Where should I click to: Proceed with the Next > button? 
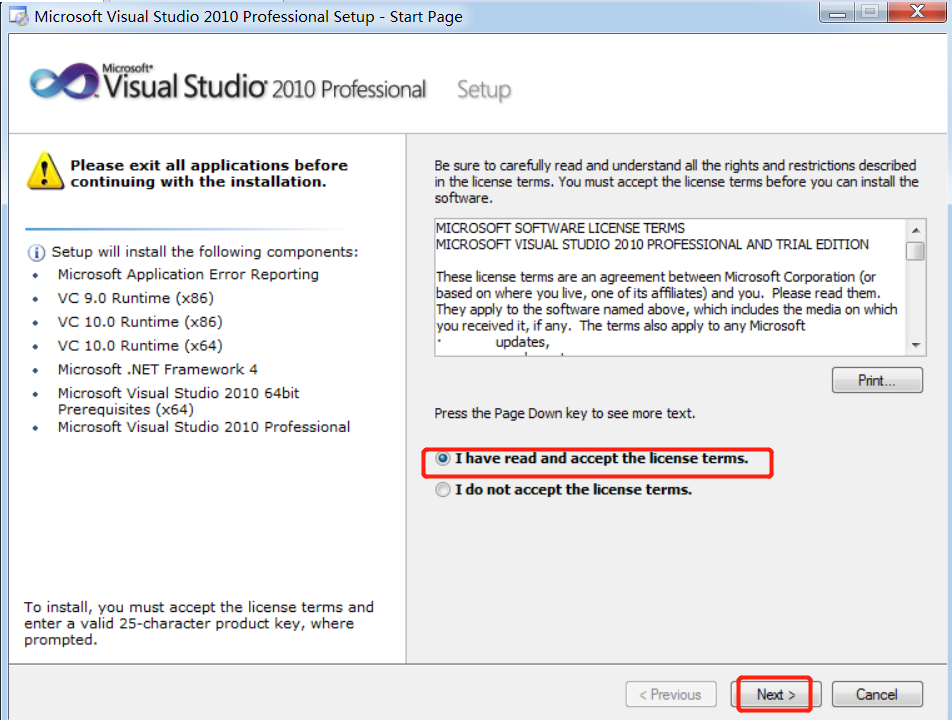pos(777,694)
